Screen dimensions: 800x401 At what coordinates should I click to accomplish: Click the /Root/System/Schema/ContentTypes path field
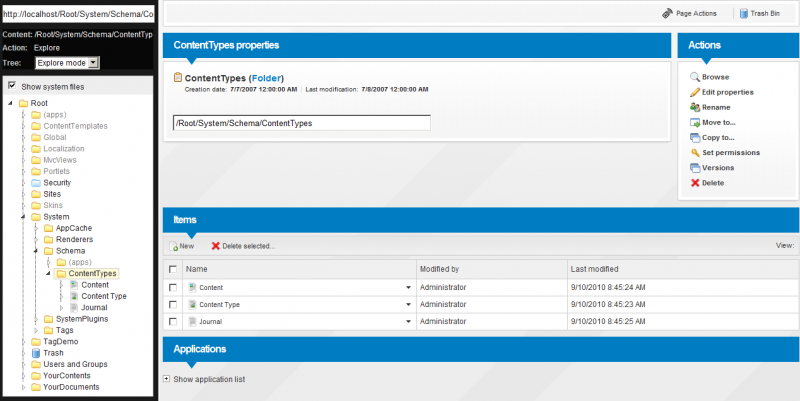pyautogui.click(x=302, y=123)
